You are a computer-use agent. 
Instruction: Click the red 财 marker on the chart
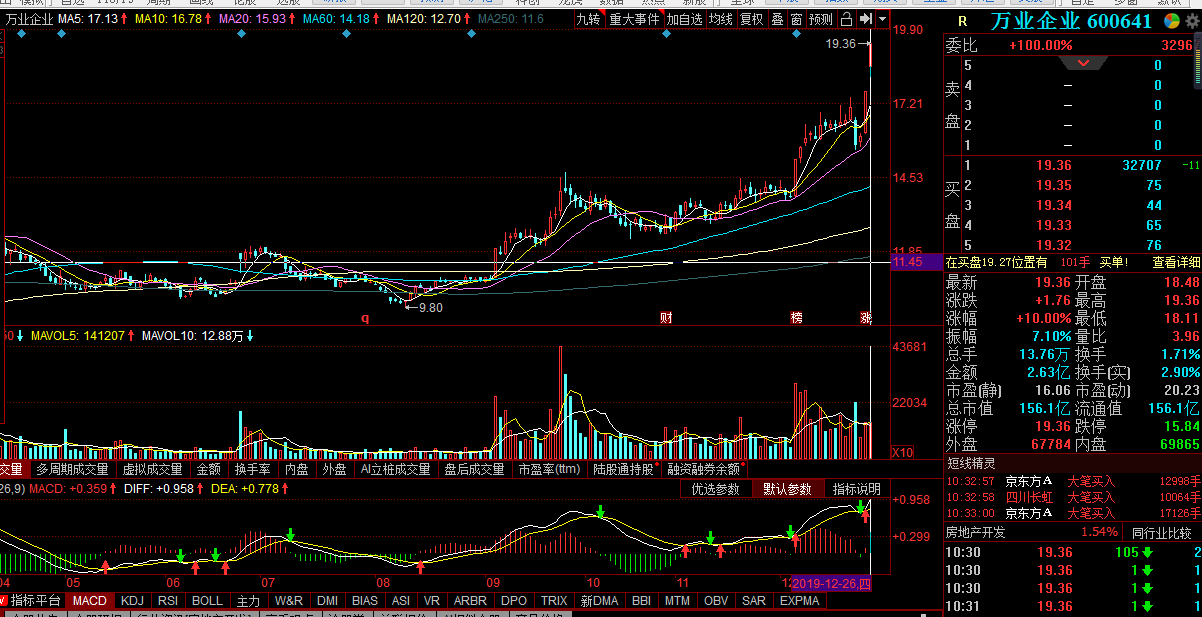[x=665, y=317]
